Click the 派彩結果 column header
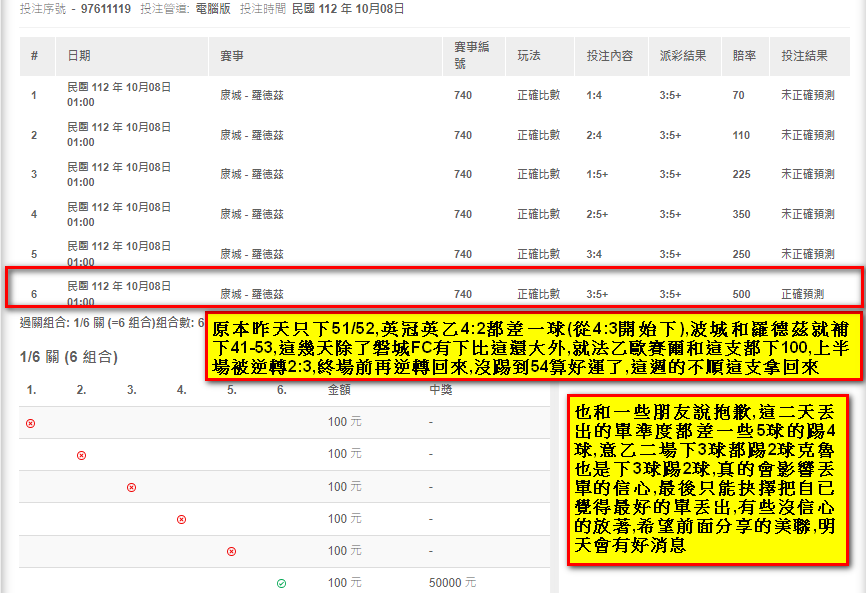 (682, 56)
